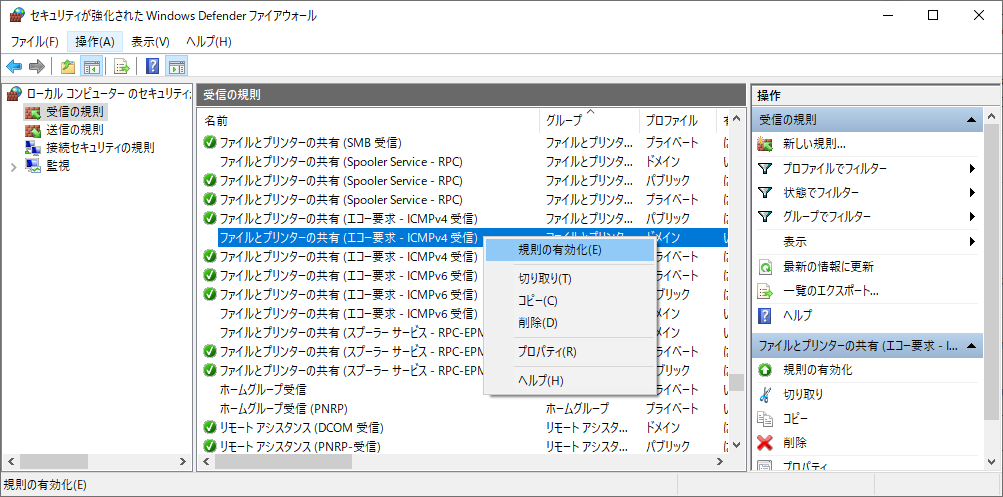The width and height of the screenshot is (1003, 497).
Task: Sort by the 名前 column header
Action: tap(370, 120)
